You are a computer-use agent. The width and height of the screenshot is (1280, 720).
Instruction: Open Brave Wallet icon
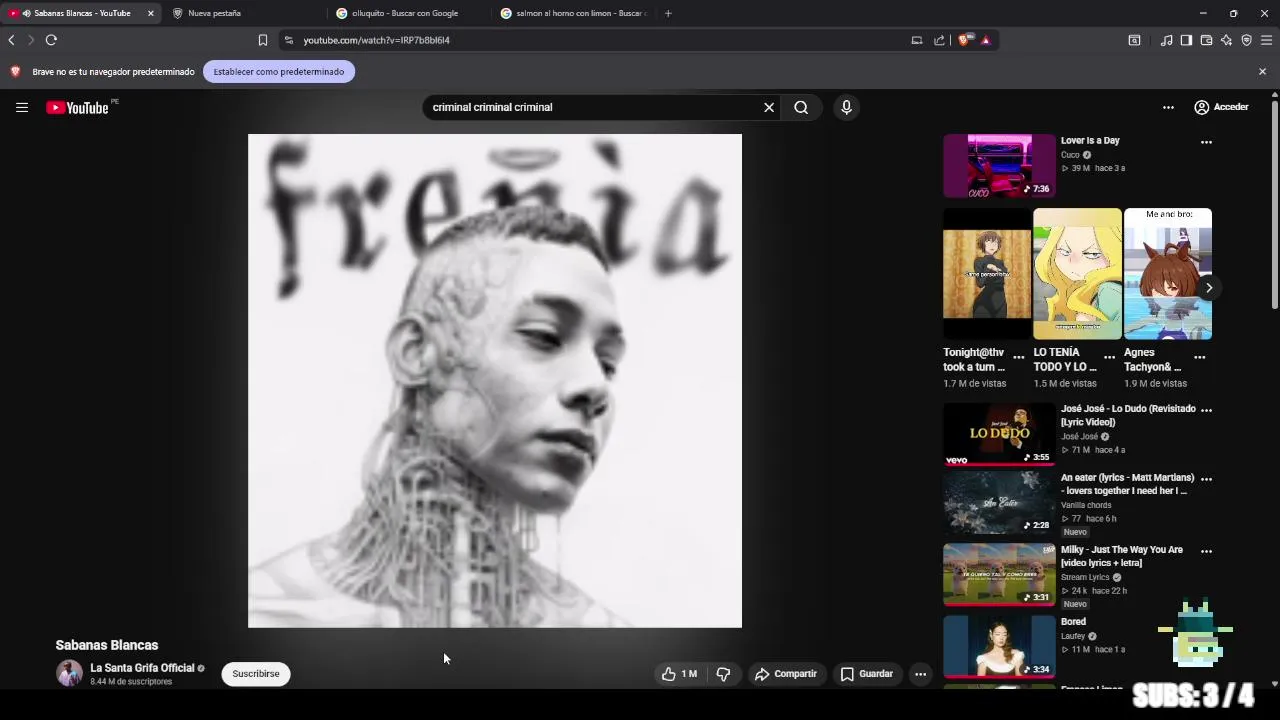pos(1206,40)
